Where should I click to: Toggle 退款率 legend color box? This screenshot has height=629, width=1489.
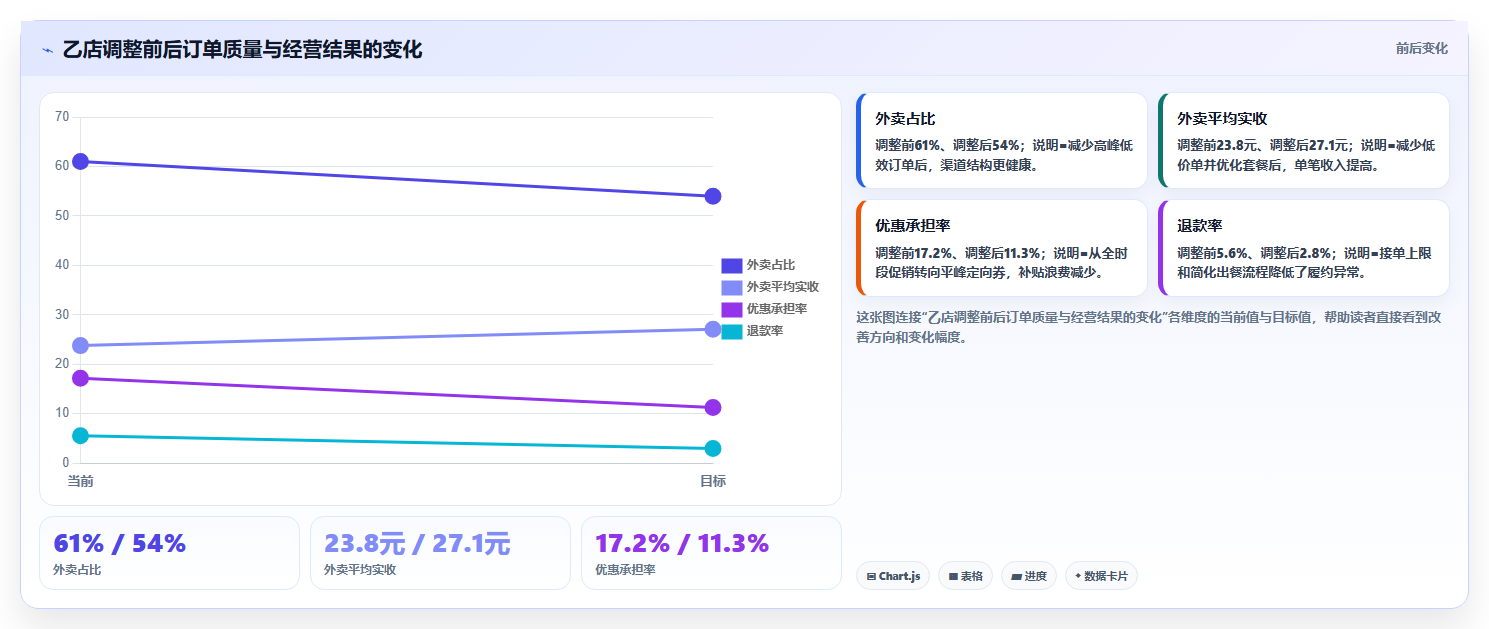coord(732,331)
